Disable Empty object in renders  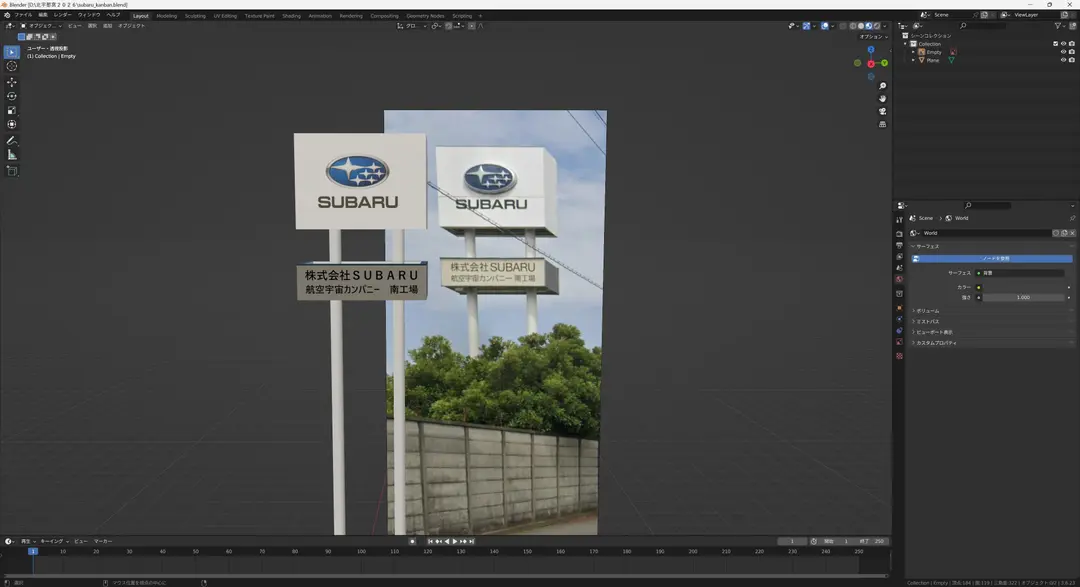1072,52
